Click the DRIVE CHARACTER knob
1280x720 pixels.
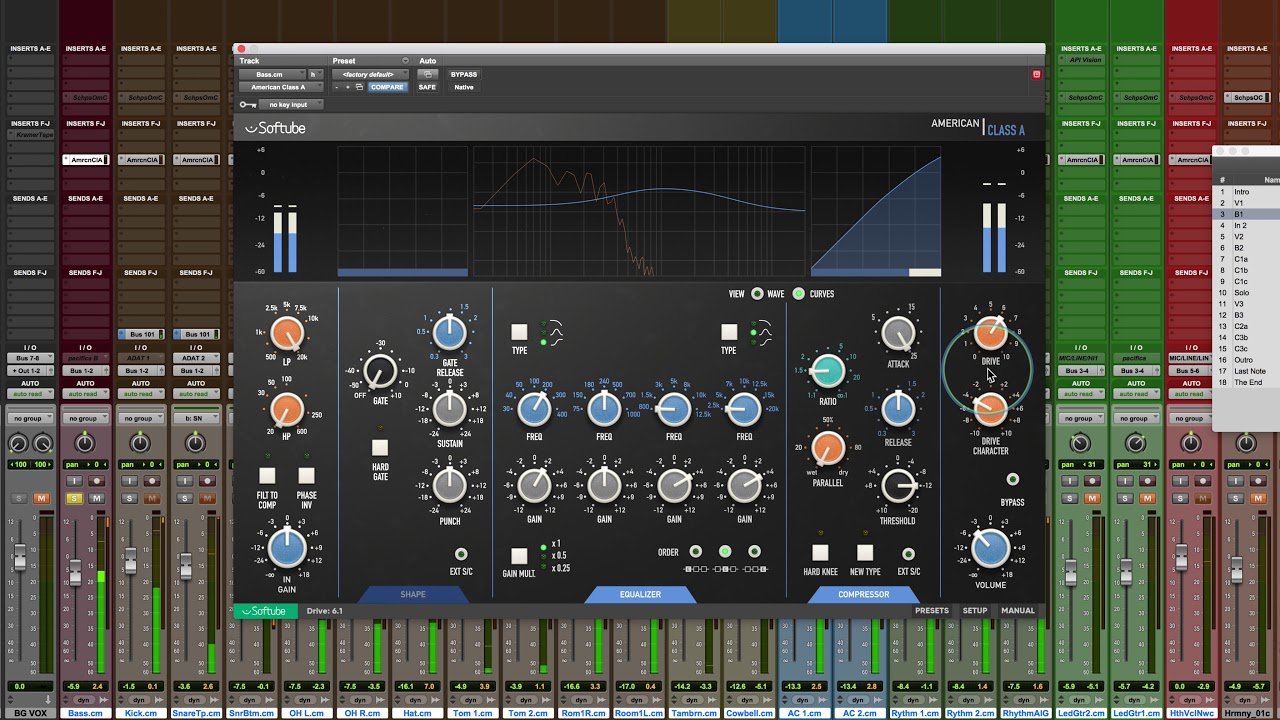tap(990, 408)
